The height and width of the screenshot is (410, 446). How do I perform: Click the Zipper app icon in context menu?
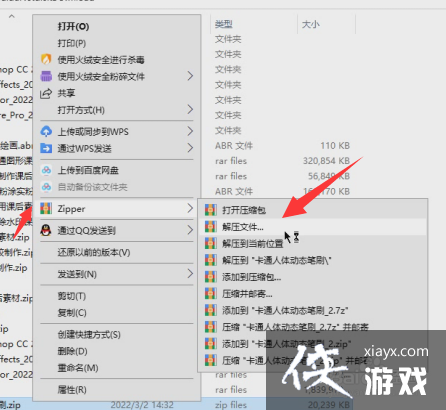(x=46, y=209)
